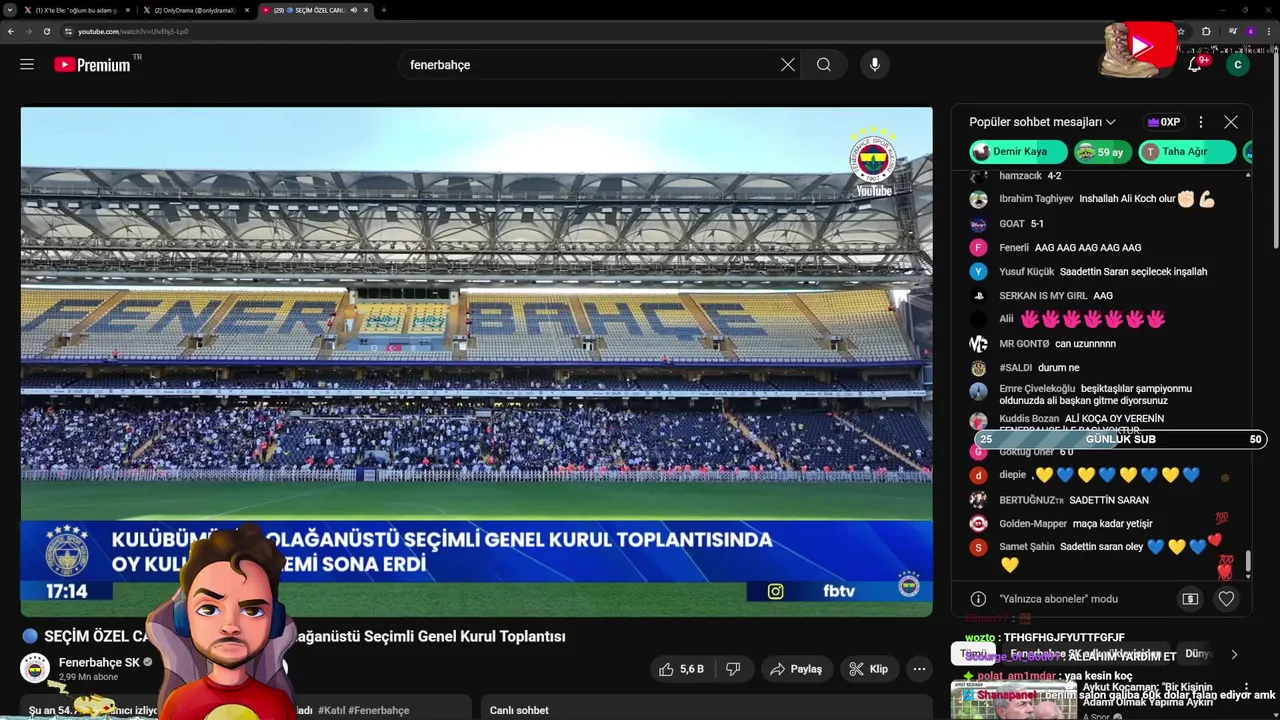Click the address bar URL
Viewport: 1280px width, 720px height.
tap(133, 31)
